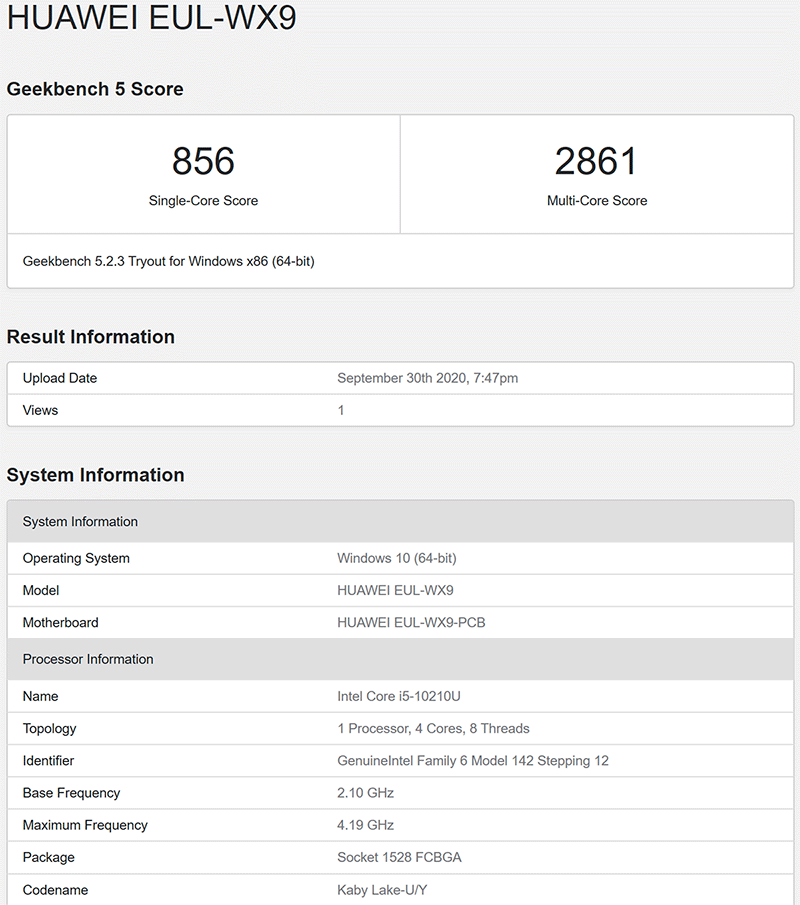The image size is (800, 905).
Task: Select the GenuineIntel Family 6 Model 142 identifier
Action: tap(473, 761)
